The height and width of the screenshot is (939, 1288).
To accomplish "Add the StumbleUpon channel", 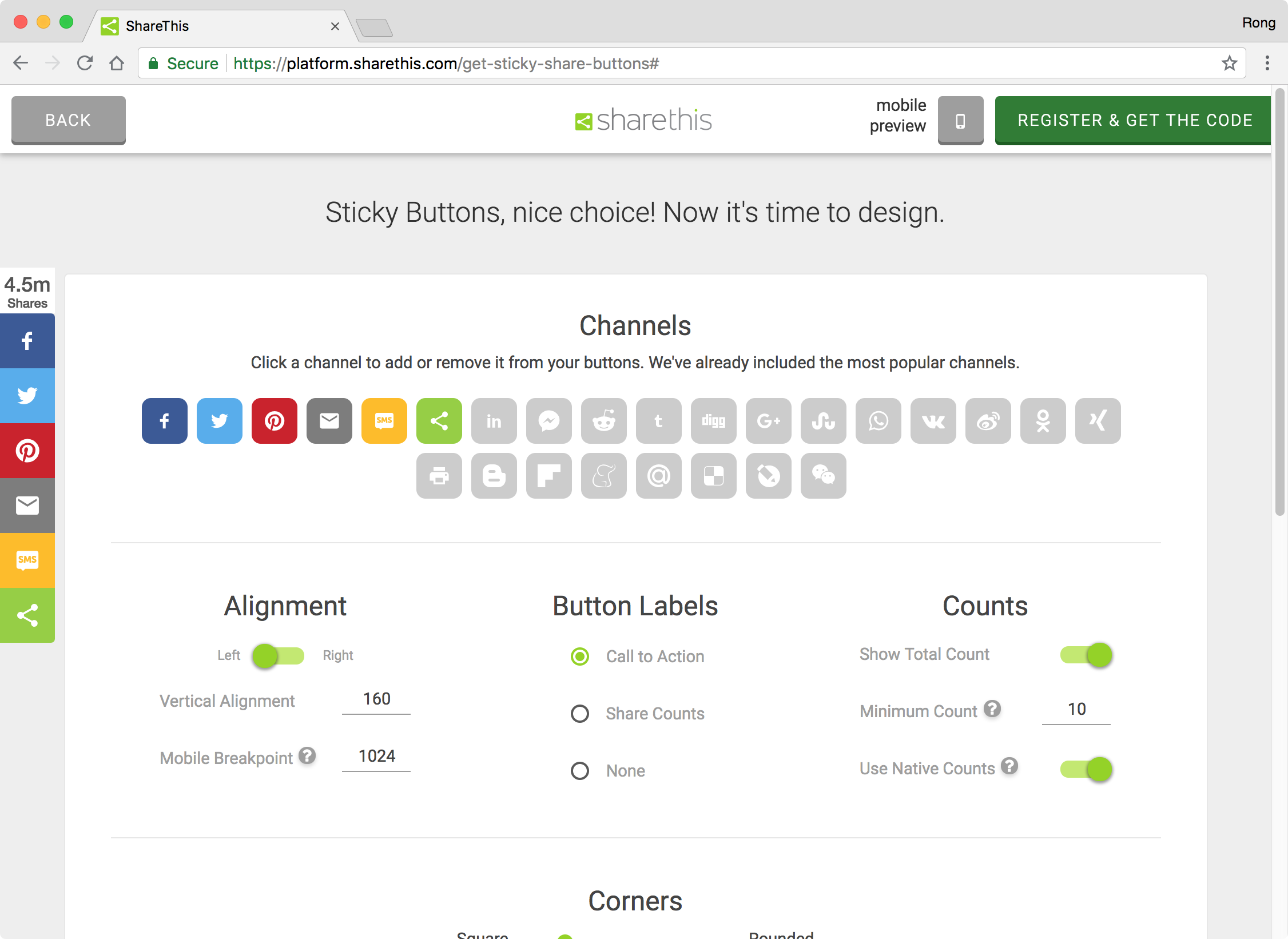I will 824,421.
